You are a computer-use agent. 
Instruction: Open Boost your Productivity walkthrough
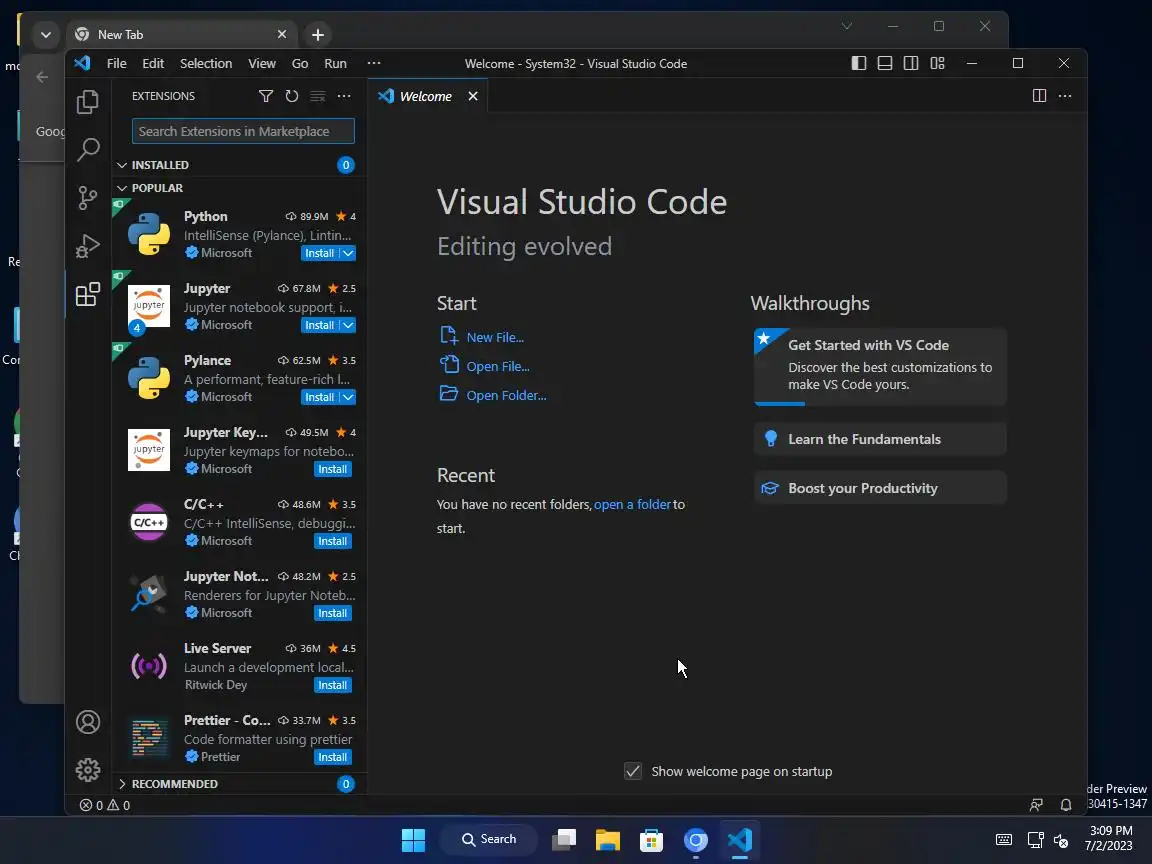tap(879, 489)
